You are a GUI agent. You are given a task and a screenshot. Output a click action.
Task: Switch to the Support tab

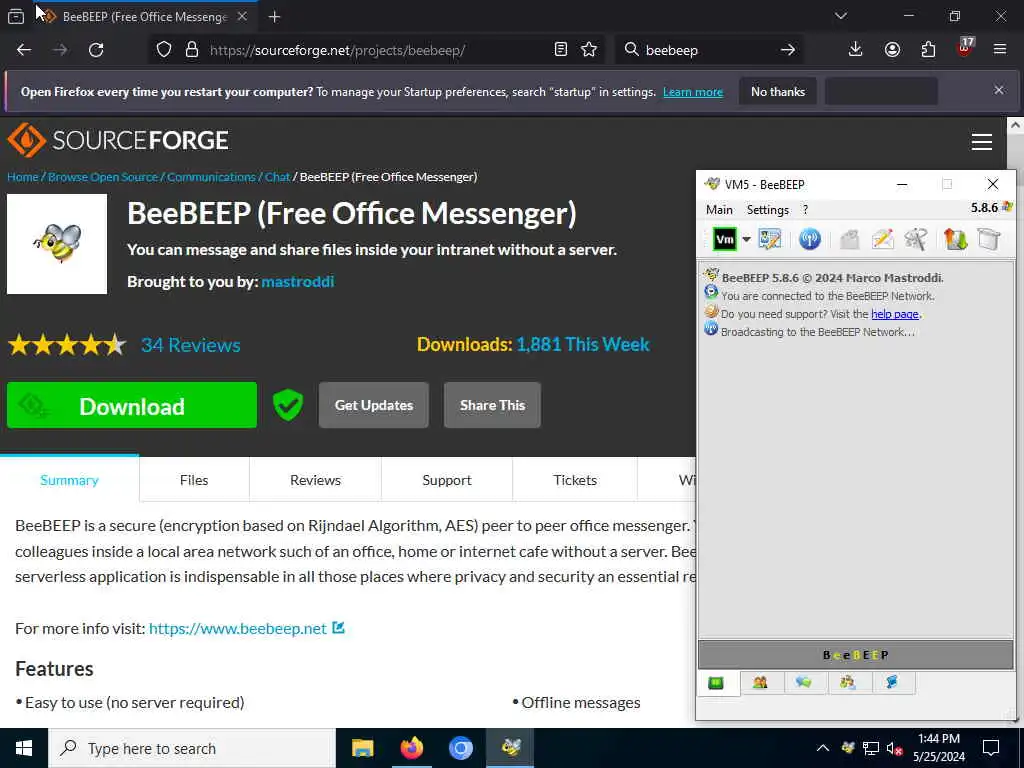click(447, 480)
